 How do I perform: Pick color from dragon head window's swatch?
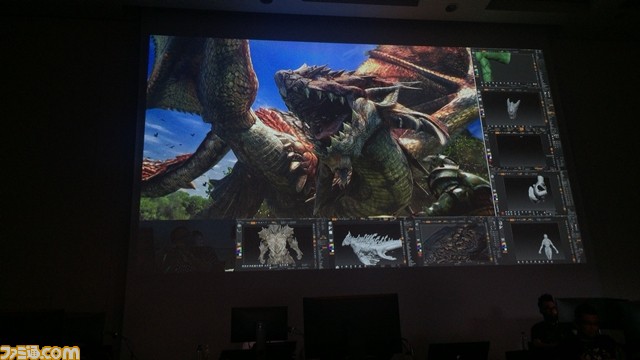coord(331,247)
